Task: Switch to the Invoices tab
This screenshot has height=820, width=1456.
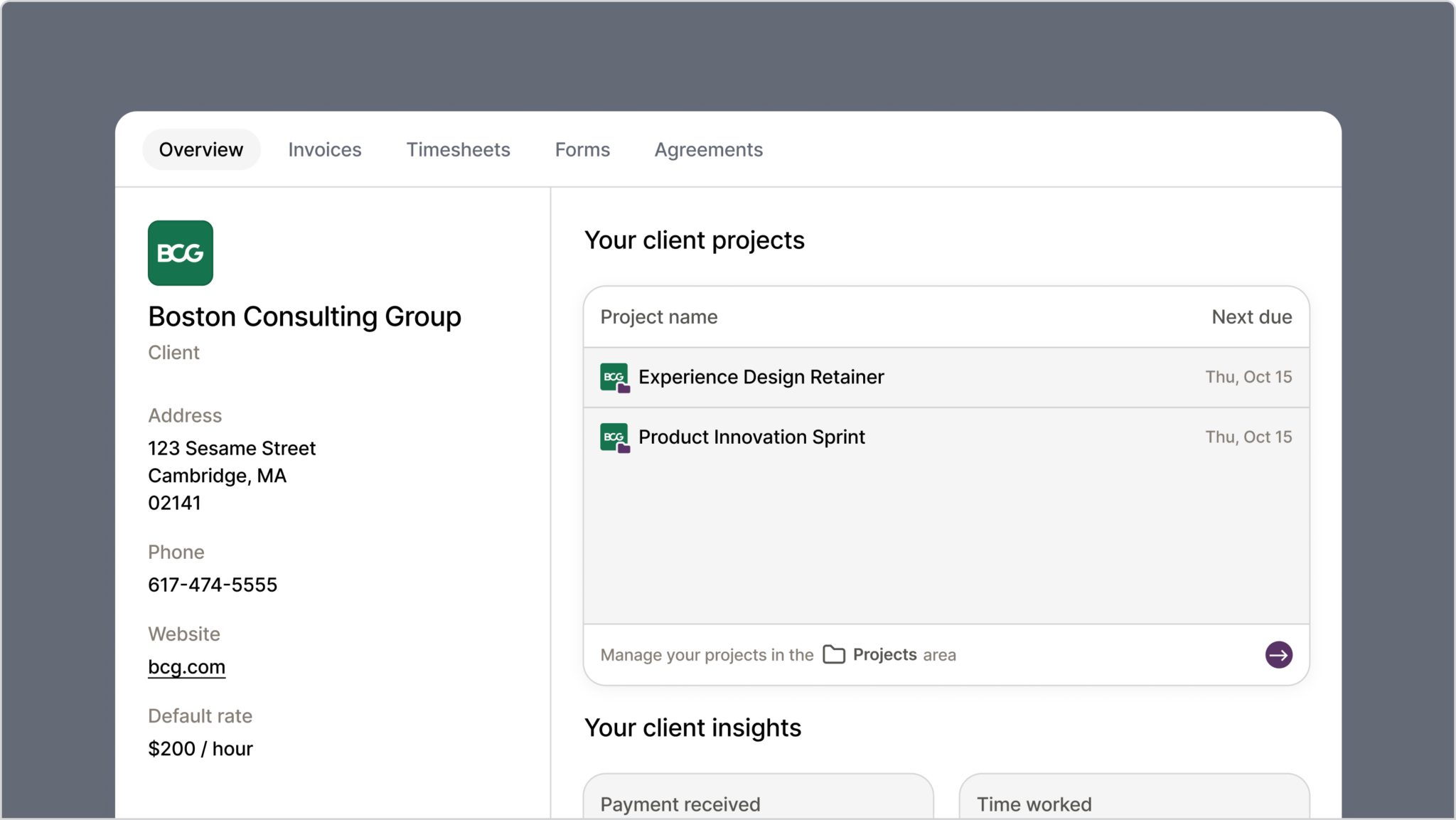Action: pyautogui.click(x=325, y=149)
